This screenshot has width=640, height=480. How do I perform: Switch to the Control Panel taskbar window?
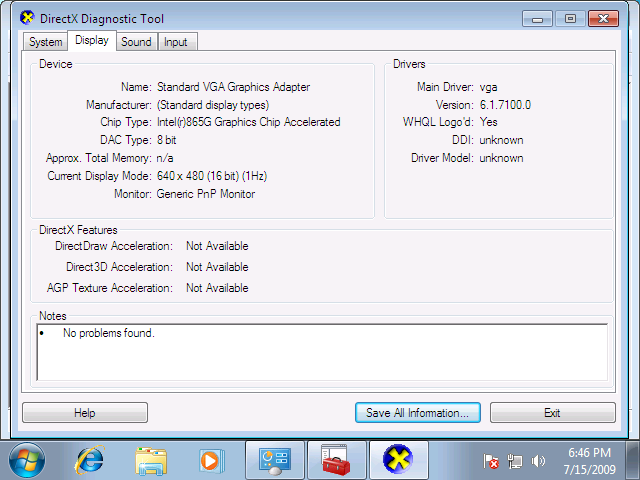coord(274,460)
